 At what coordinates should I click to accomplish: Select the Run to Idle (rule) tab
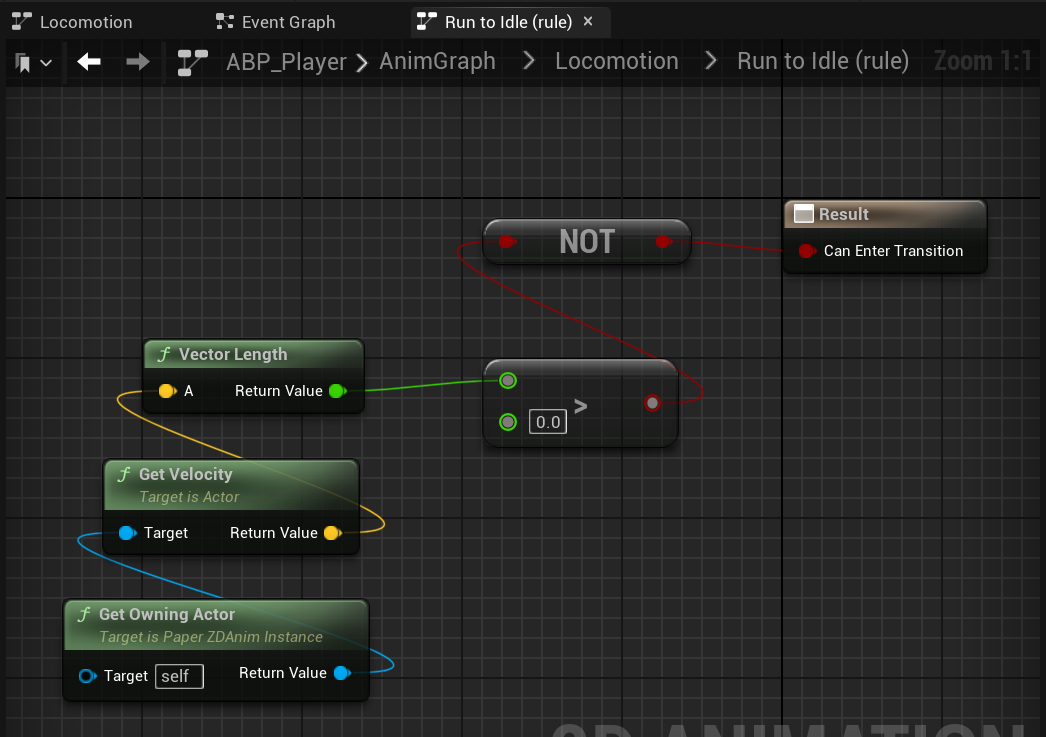pyautogui.click(x=508, y=22)
